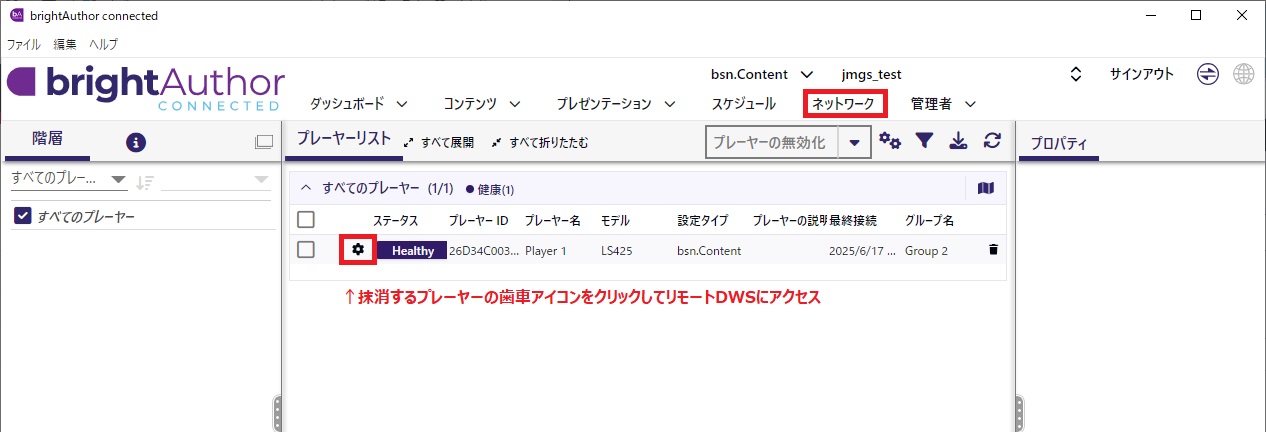Expand 管理者 menu
This screenshot has width=1266, height=432.
[943, 103]
